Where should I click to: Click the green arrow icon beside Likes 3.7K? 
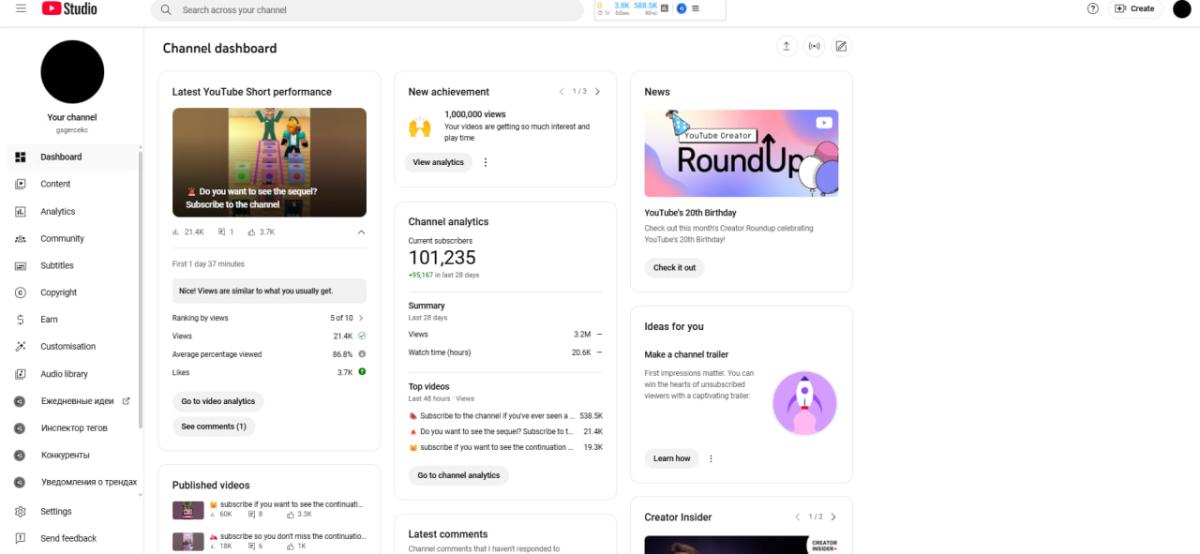(x=362, y=371)
